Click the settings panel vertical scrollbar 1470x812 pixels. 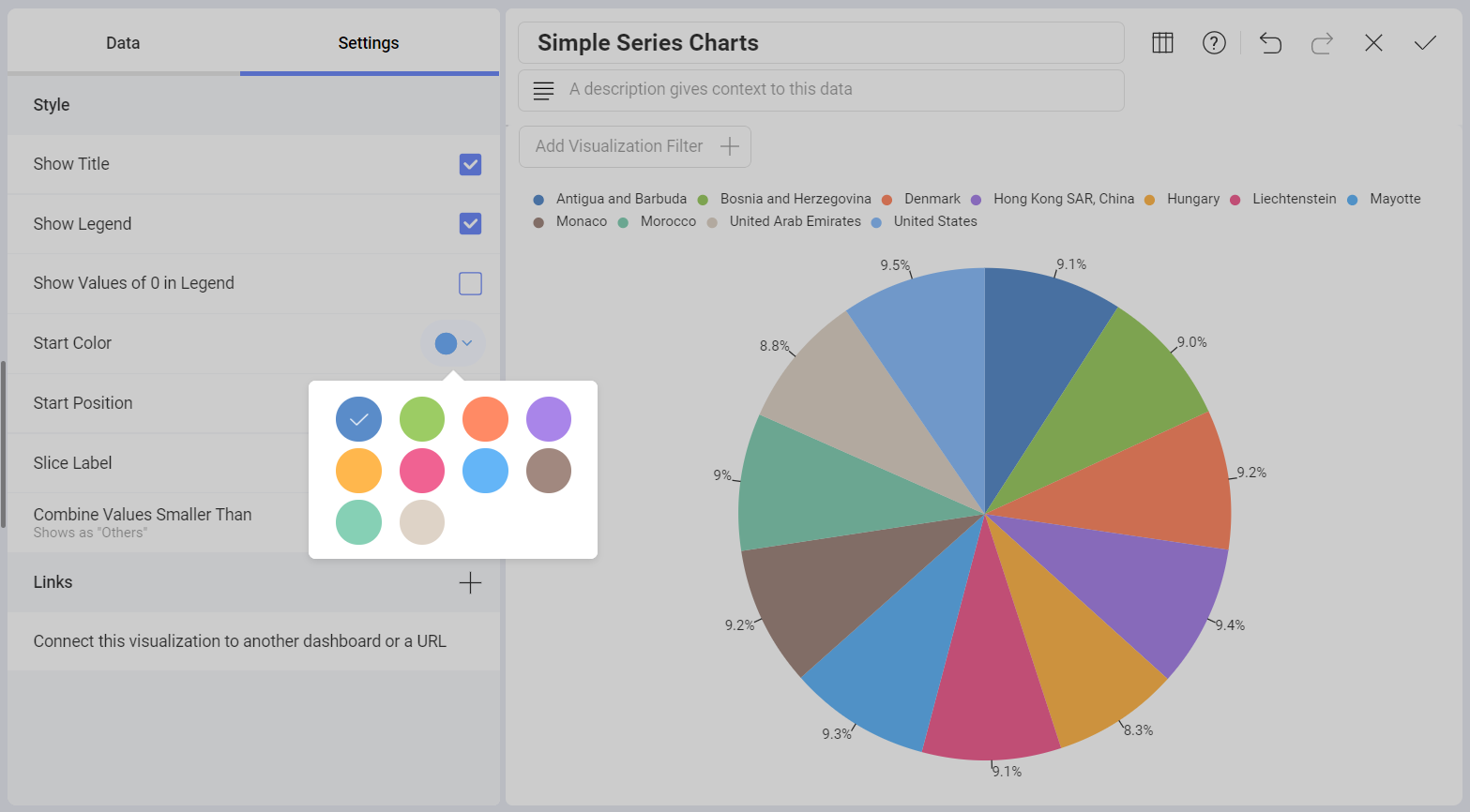tap(4, 444)
